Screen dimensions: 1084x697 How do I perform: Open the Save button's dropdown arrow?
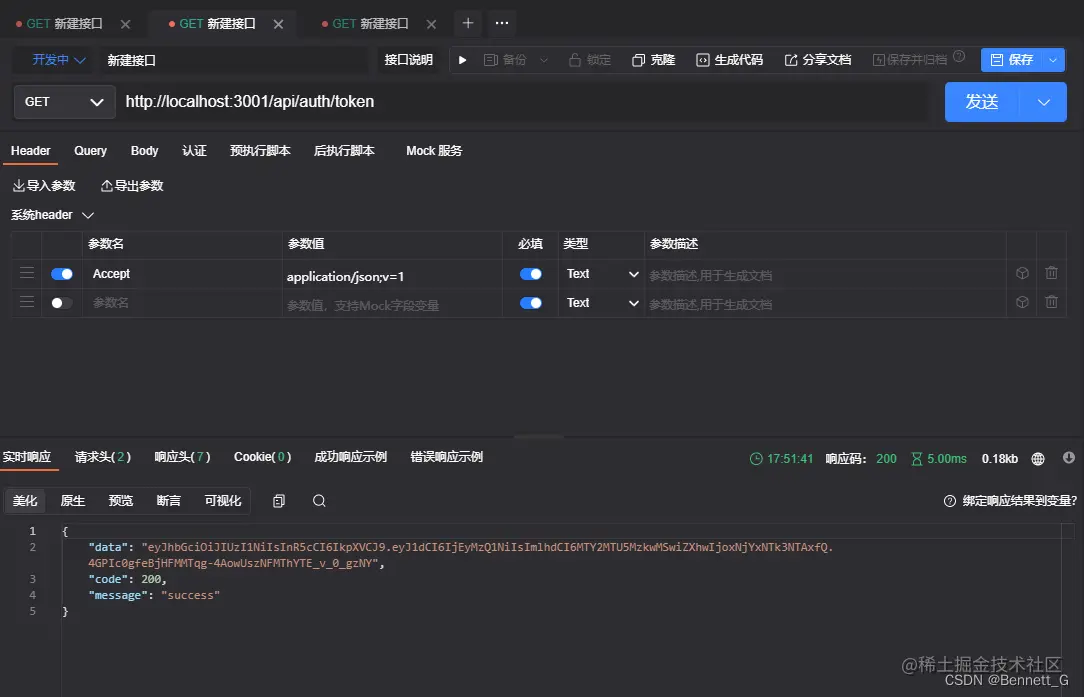[1052, 59]
